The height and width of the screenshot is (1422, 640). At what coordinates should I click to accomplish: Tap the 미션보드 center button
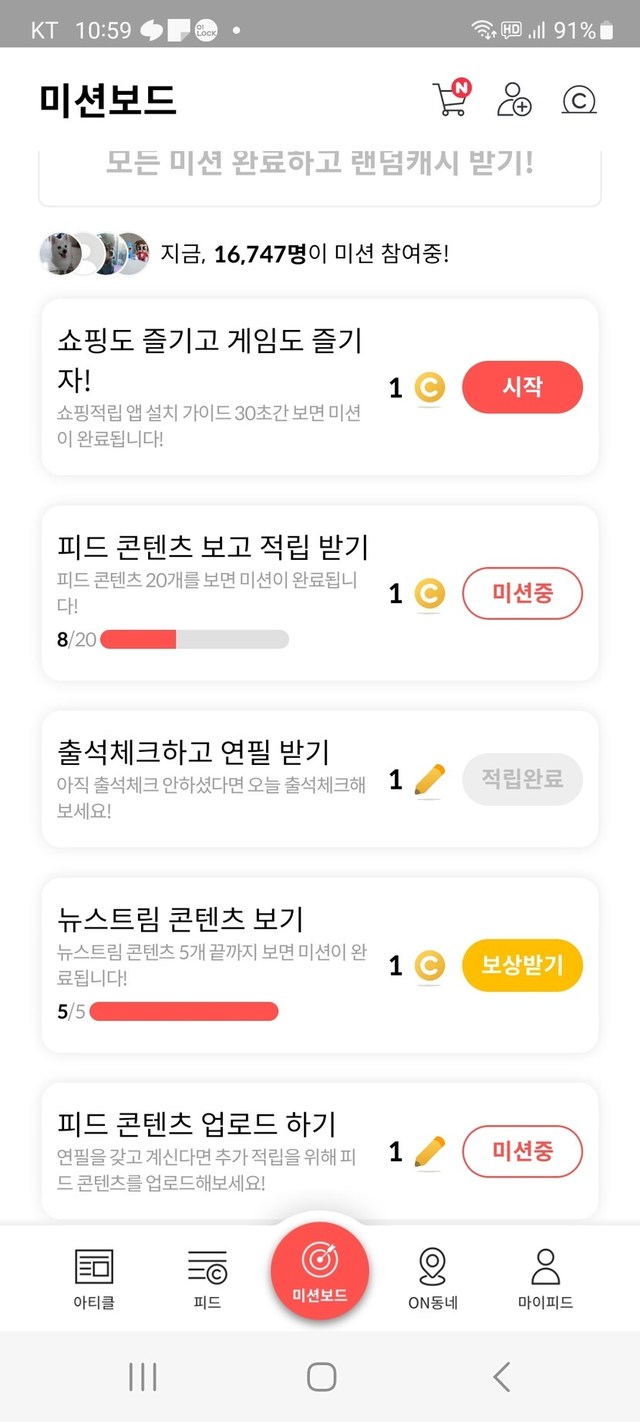tap(320, 1271)
